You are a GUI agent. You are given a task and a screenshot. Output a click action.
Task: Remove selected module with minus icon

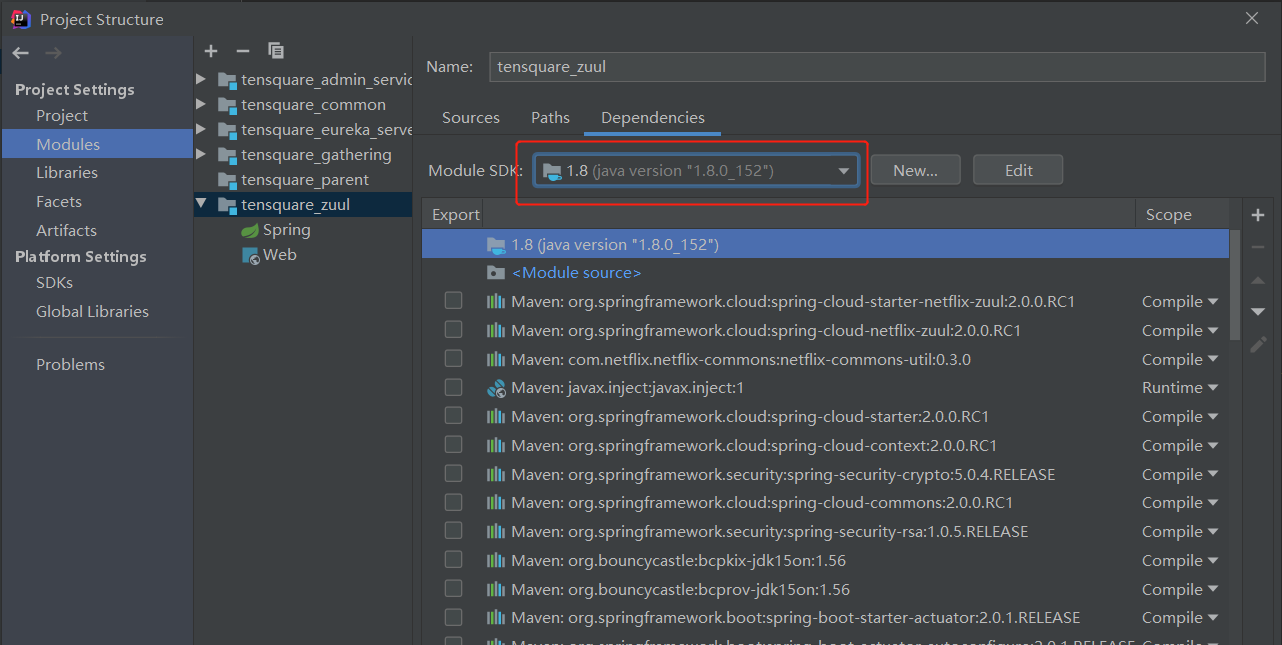pos(243,51)
